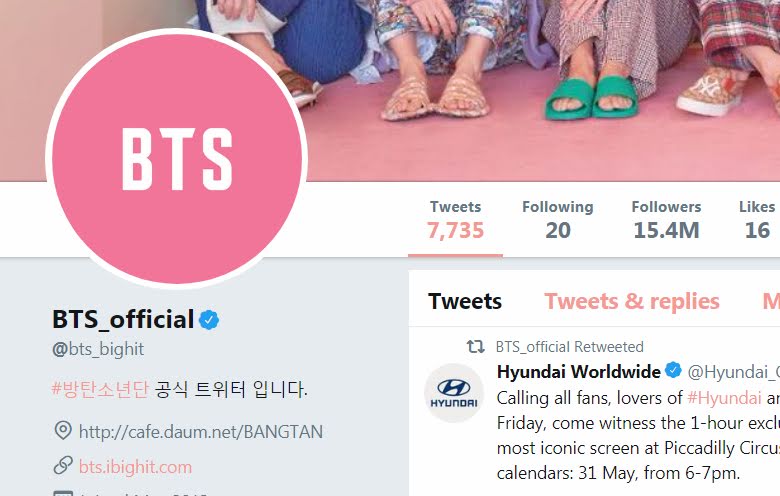Click the header banner photo
780x496 pixels.
click(542, 90)
